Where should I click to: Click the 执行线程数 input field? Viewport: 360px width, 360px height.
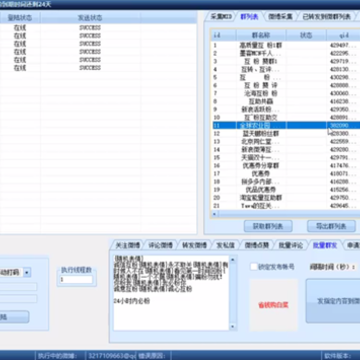coord(76,280)
